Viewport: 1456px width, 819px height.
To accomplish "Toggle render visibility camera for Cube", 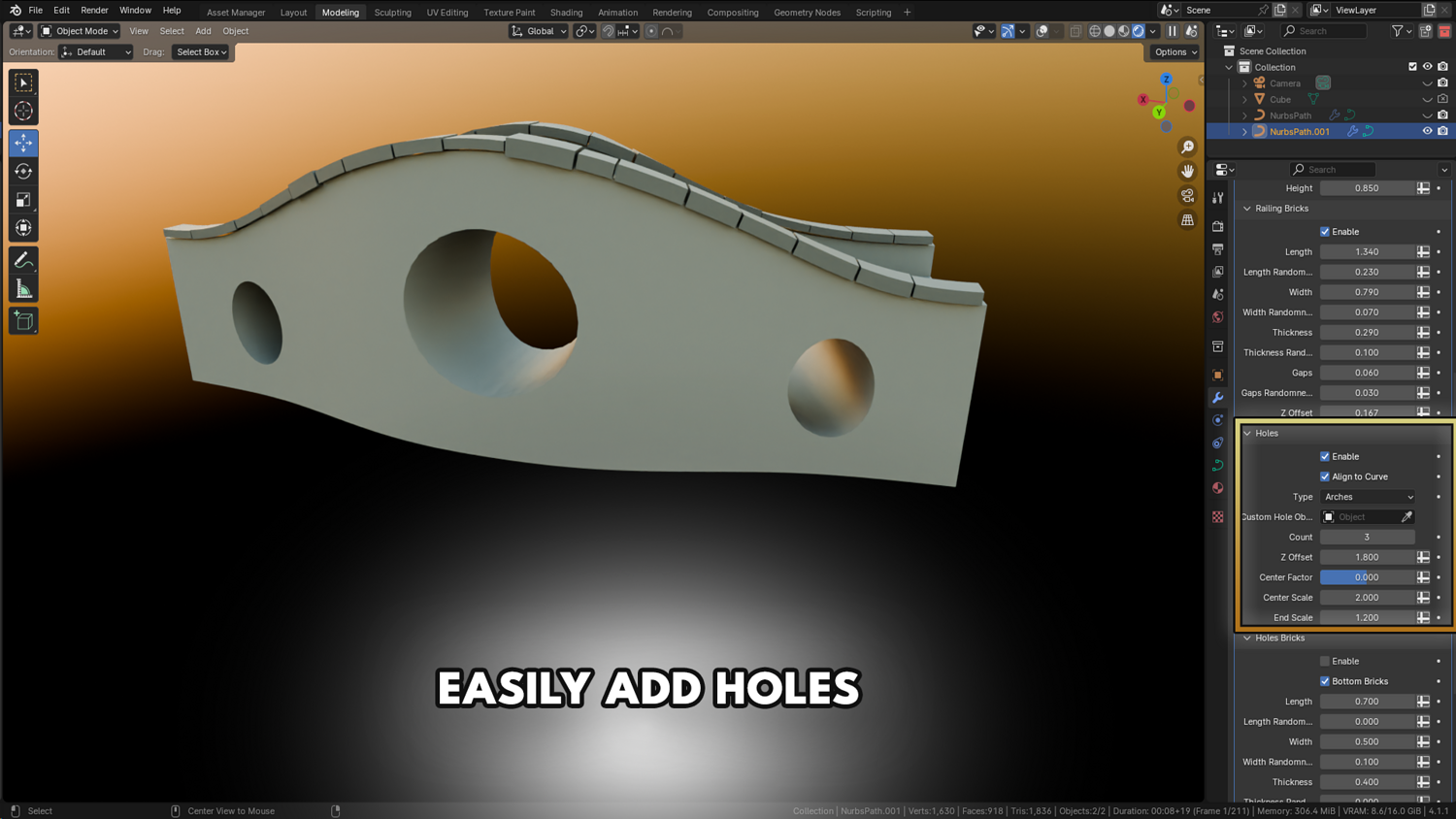I will (1442, 99).
